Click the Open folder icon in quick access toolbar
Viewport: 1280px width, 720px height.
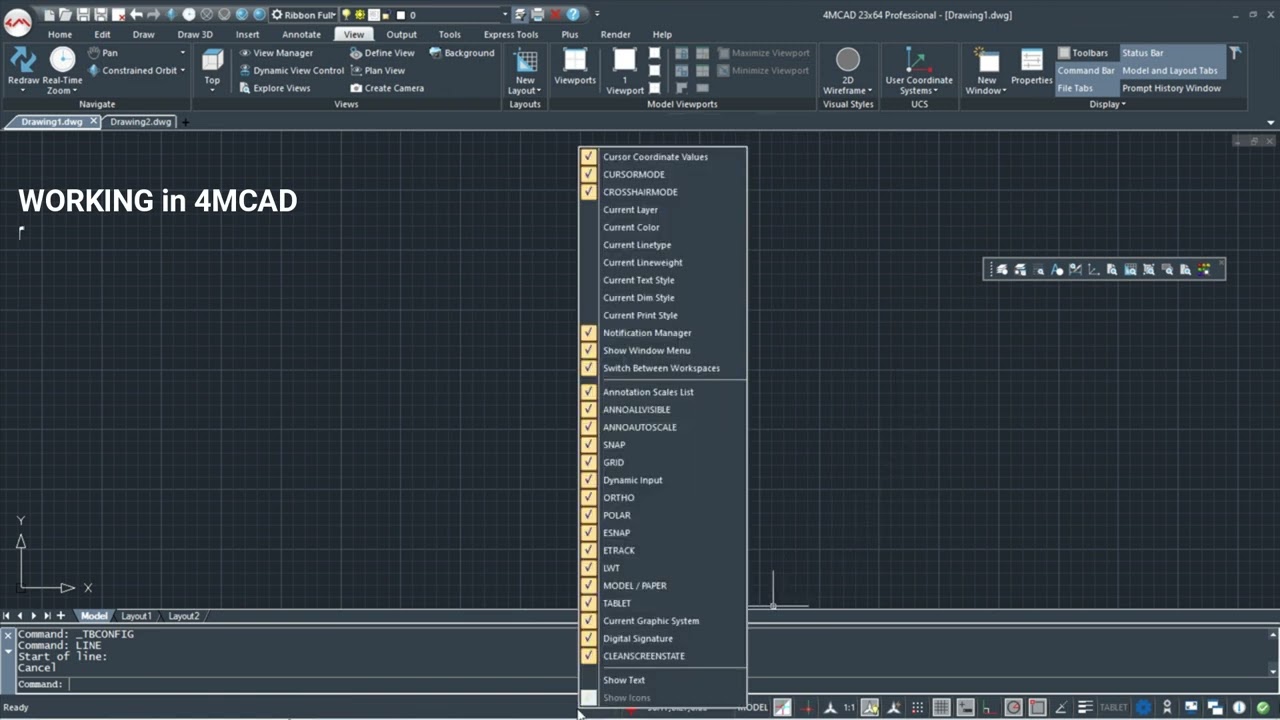66,15
